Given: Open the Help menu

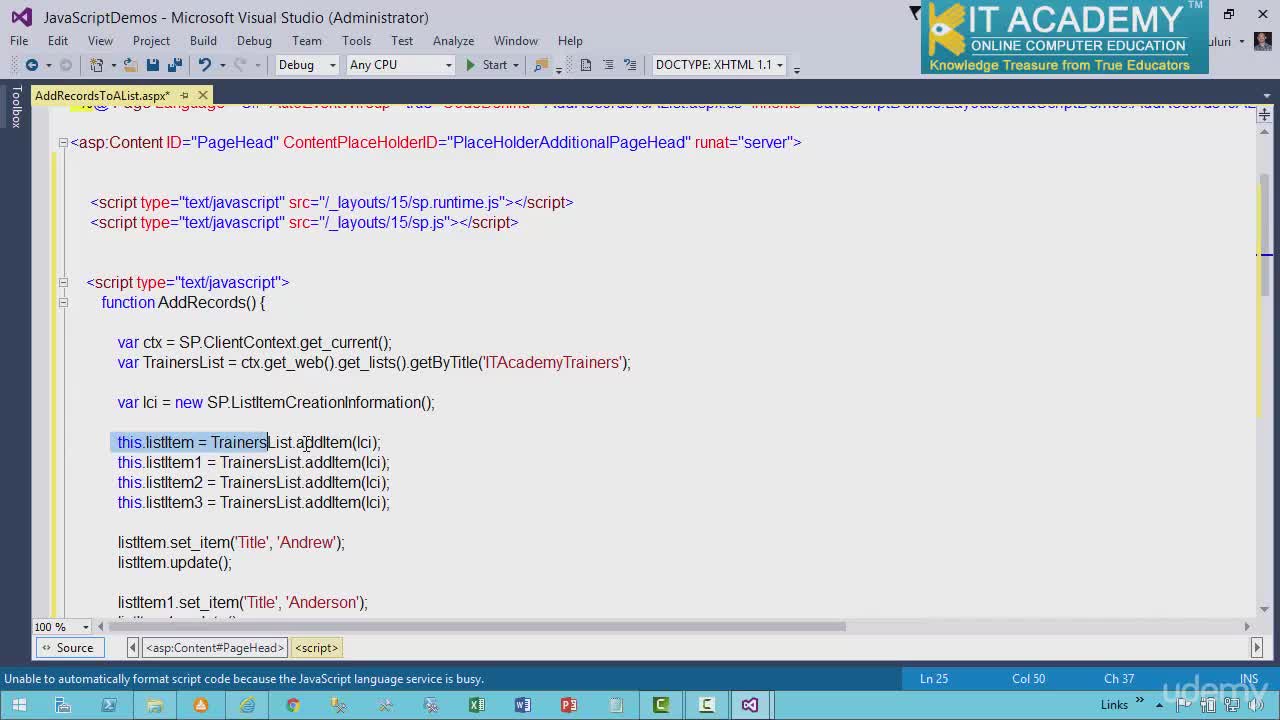Looking at the screenshot, I should [570, 41].
